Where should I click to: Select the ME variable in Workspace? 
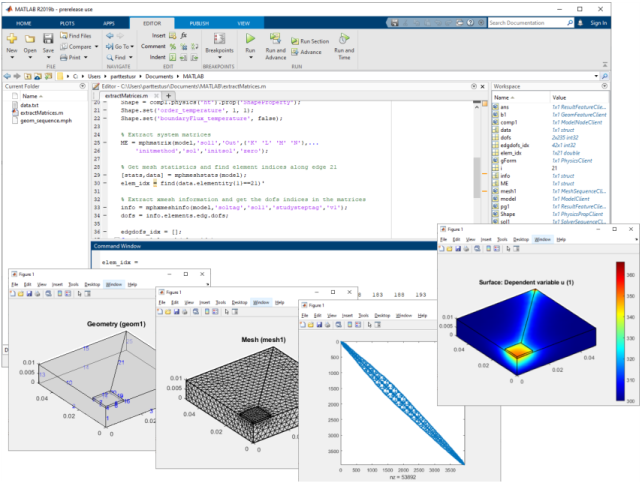[x=504, y=183]
